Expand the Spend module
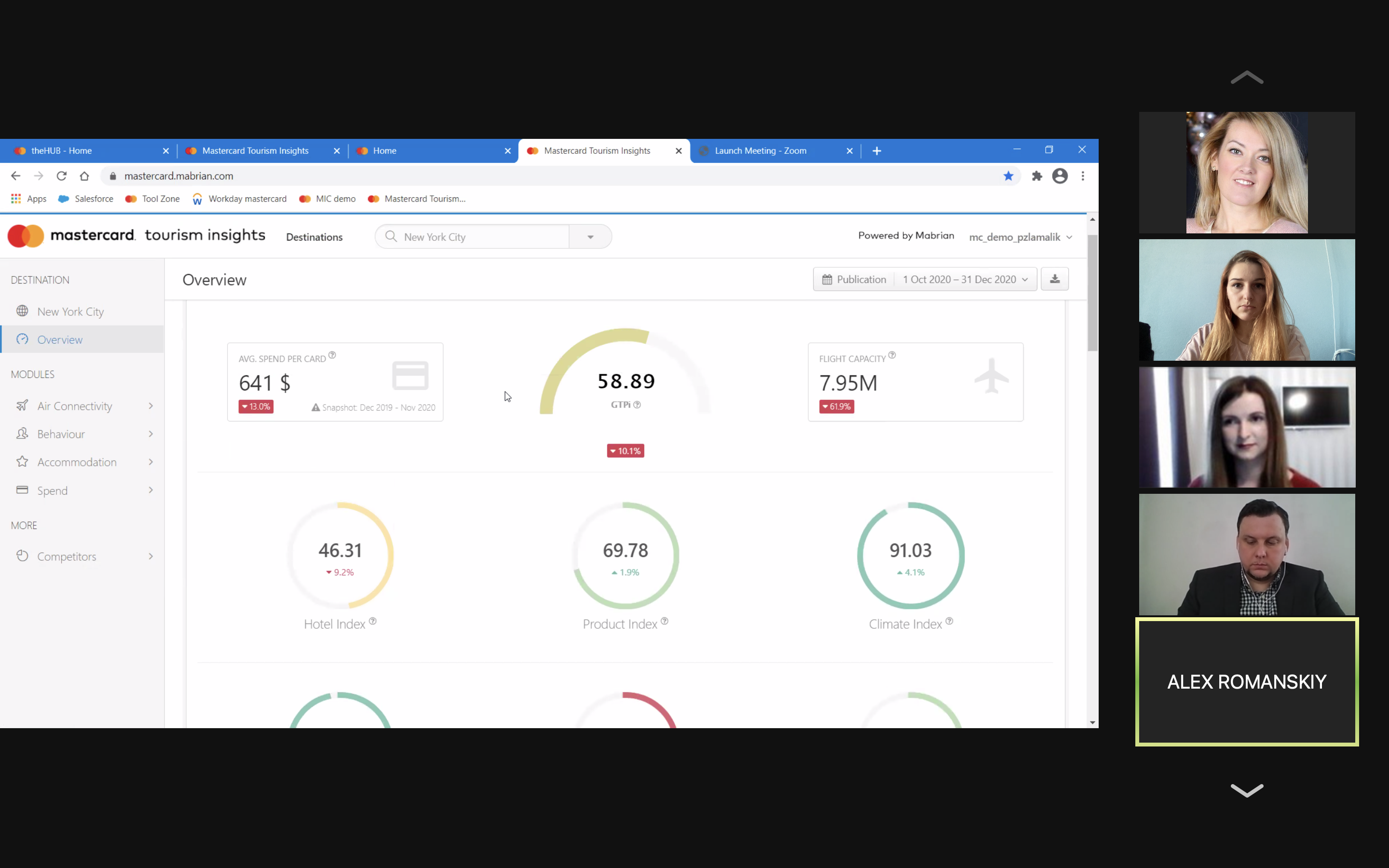Viewport: 1389px width, 868px height. pyautogui.click(x=82, y=490)
